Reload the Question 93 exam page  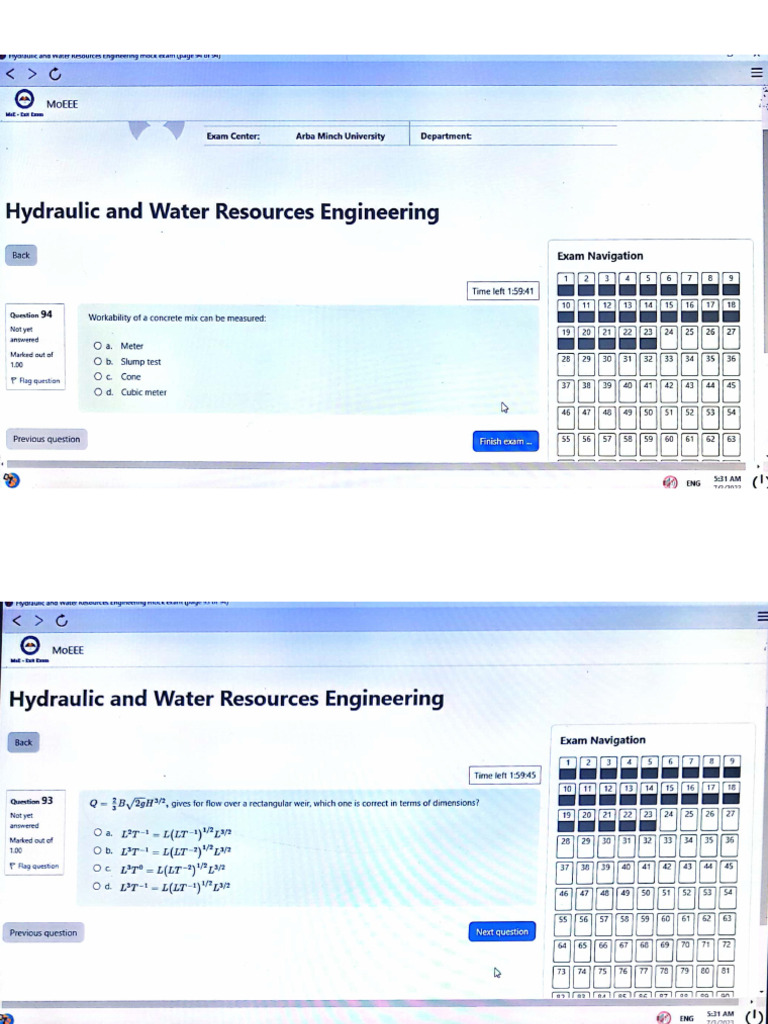[60, 620]
